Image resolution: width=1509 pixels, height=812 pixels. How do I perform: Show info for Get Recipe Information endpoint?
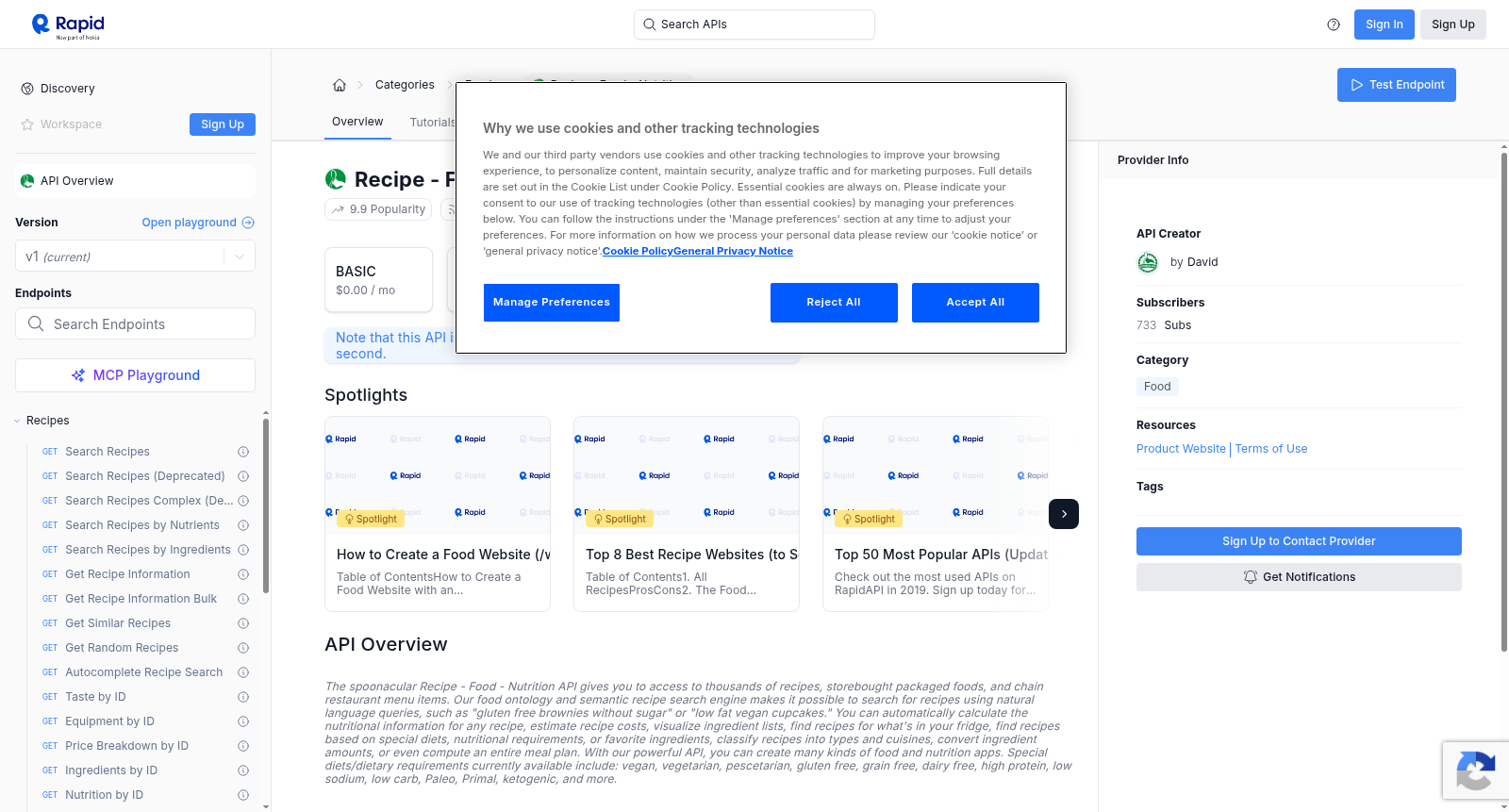243,574
